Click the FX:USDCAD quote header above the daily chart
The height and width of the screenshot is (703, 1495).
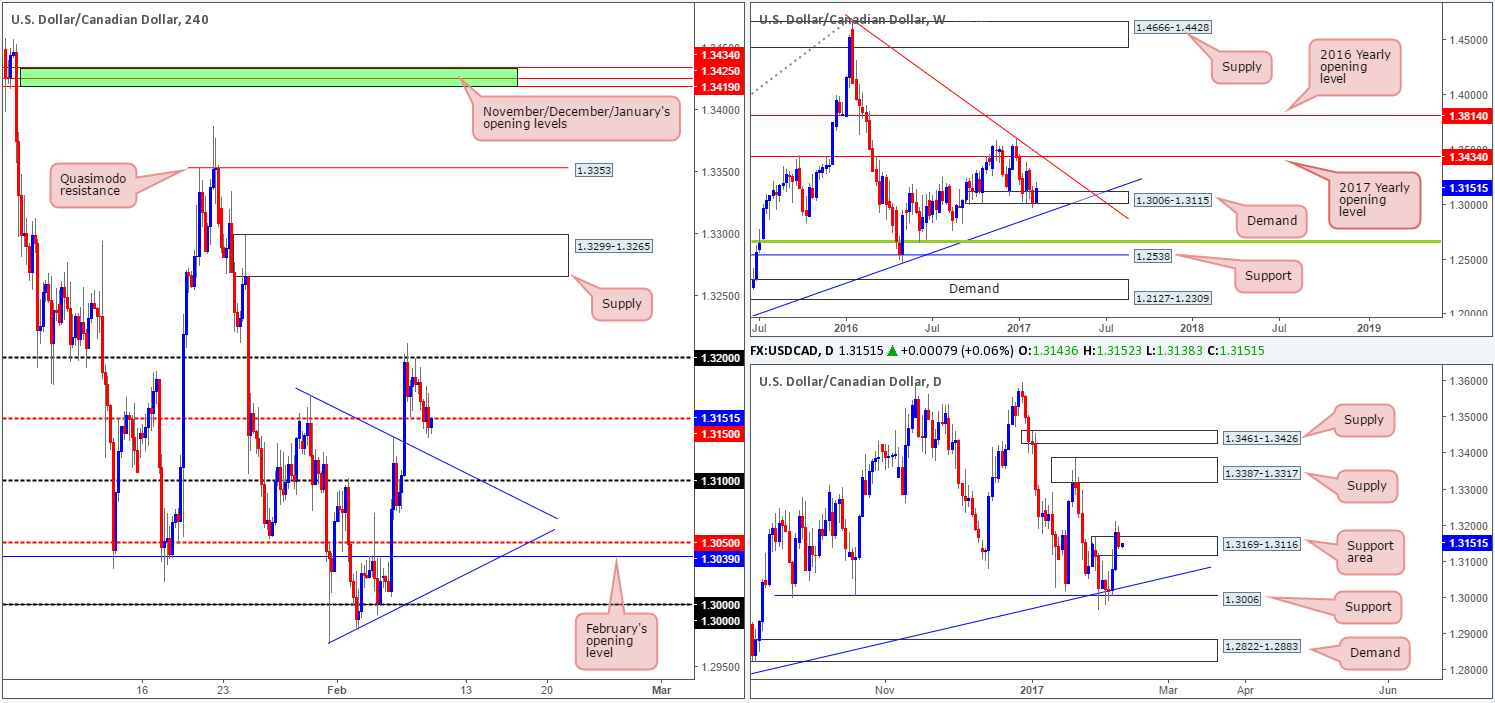point(1008,353)
